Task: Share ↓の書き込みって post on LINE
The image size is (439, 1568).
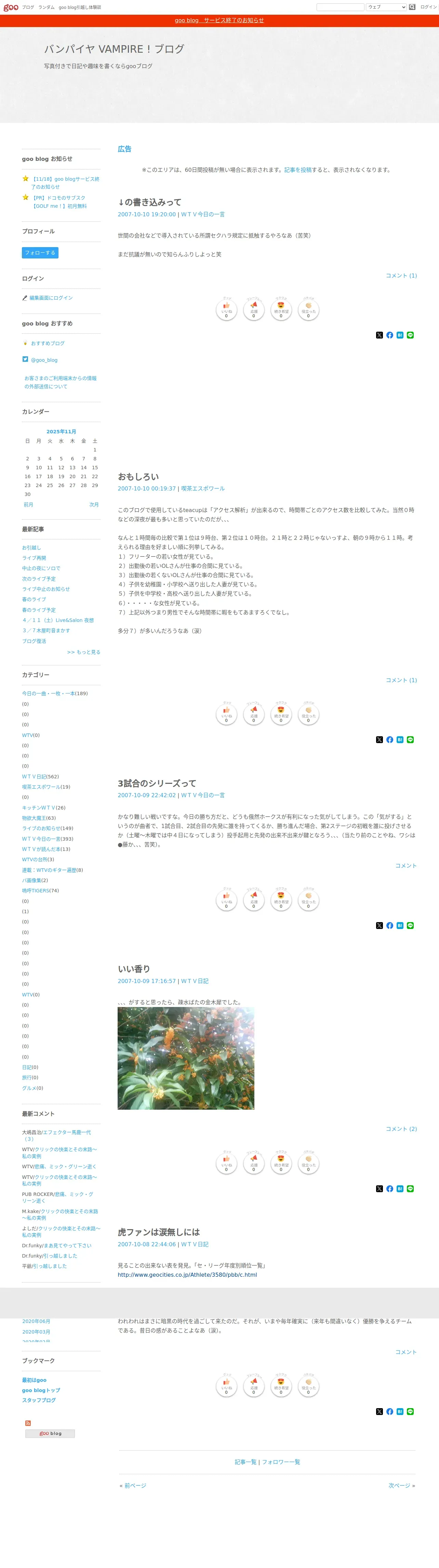Action: pos(410,335)
